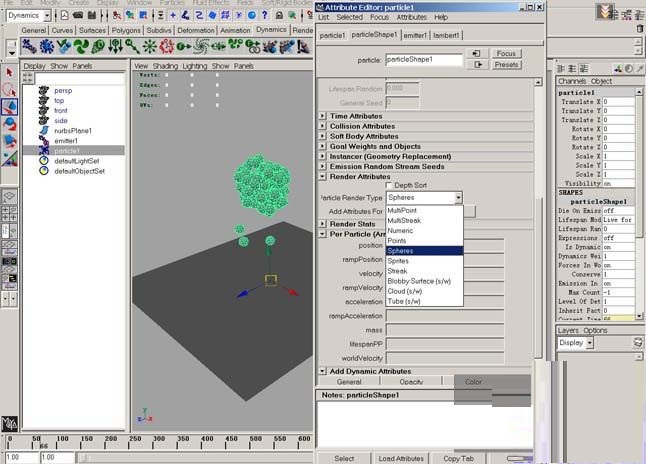Open the Attributes menu in Attribute Editor

(412, 17)
